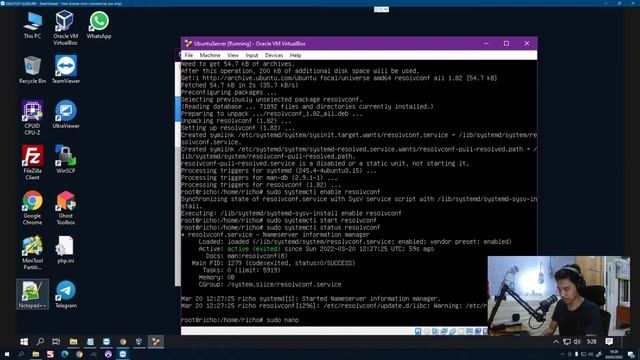Launch WinSCP desktop shortcut

click(x=65, y=160)
